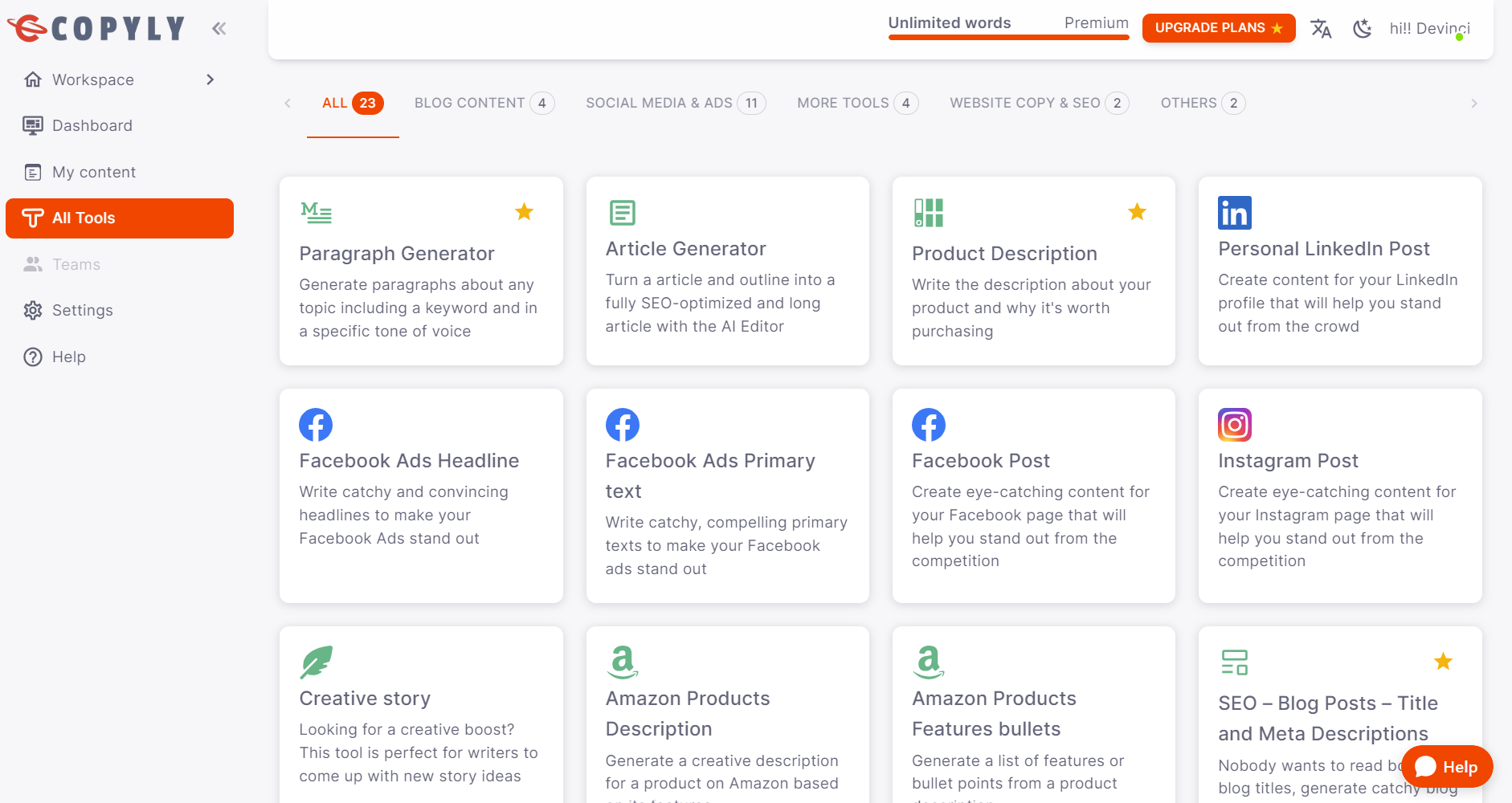Click the Copyly logo
Image resolution: width=1512 pixels, height=803 pixels.
(96, 29)
